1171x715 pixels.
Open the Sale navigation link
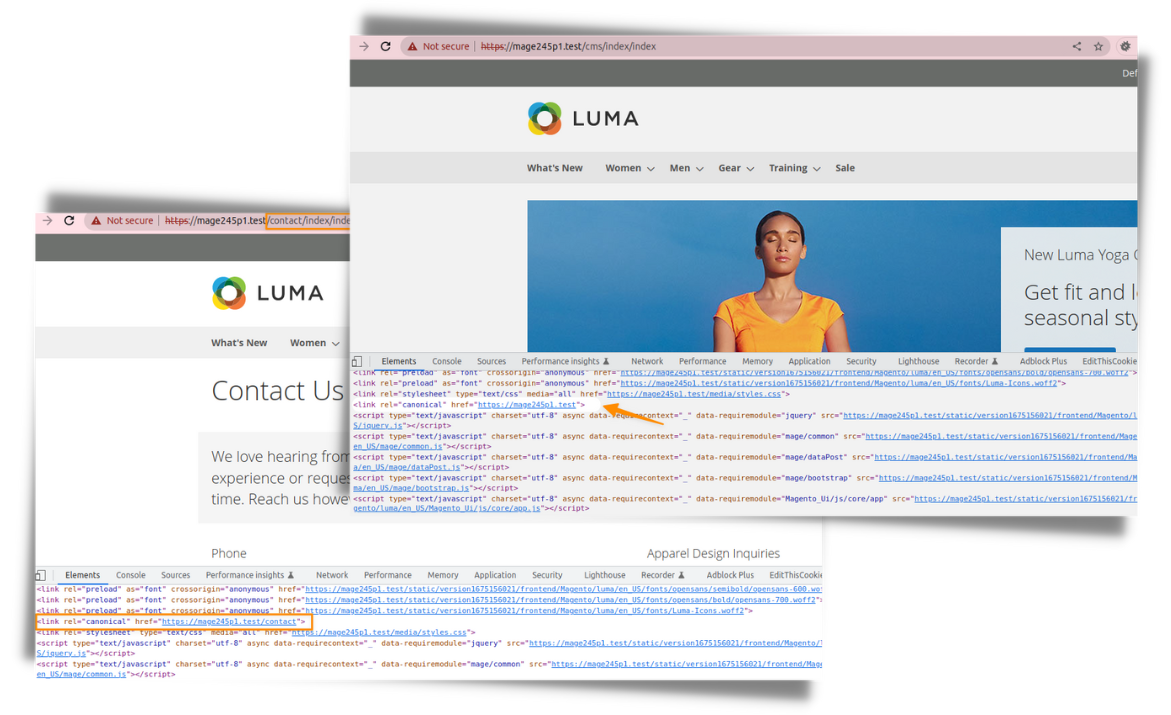pos(845,168)
